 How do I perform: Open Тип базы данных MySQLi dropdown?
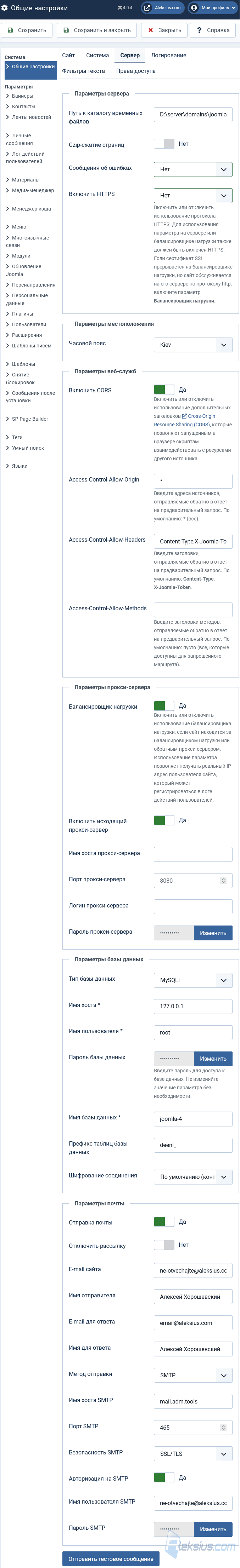pyautogui.click(x=193, y=980)
